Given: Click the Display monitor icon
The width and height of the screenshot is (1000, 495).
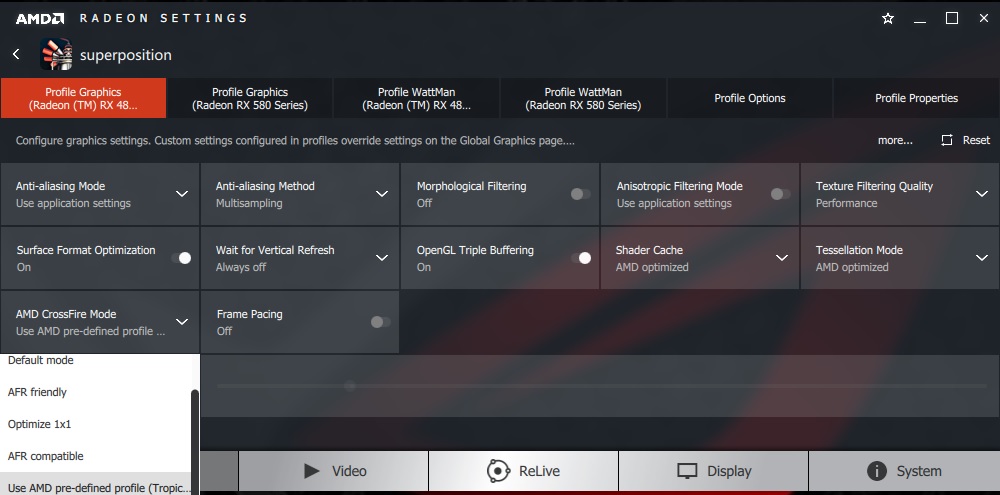Looking at the screenshot, I should (x=688, y=471).
